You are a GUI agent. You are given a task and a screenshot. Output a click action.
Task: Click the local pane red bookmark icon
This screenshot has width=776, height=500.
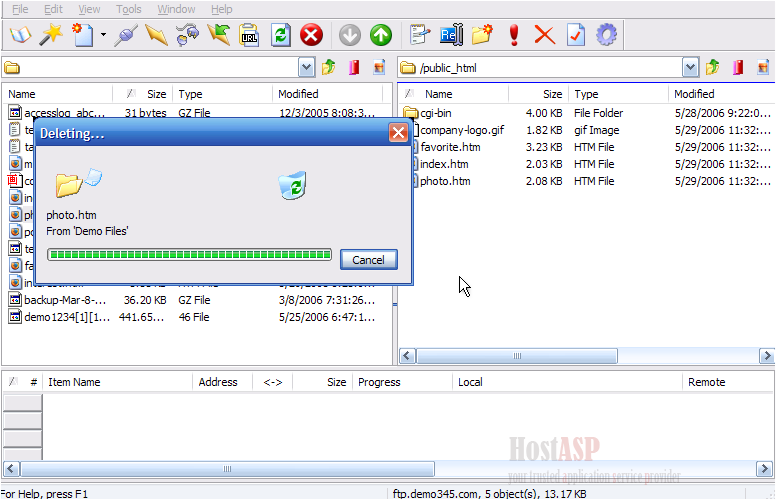point(354,67)
